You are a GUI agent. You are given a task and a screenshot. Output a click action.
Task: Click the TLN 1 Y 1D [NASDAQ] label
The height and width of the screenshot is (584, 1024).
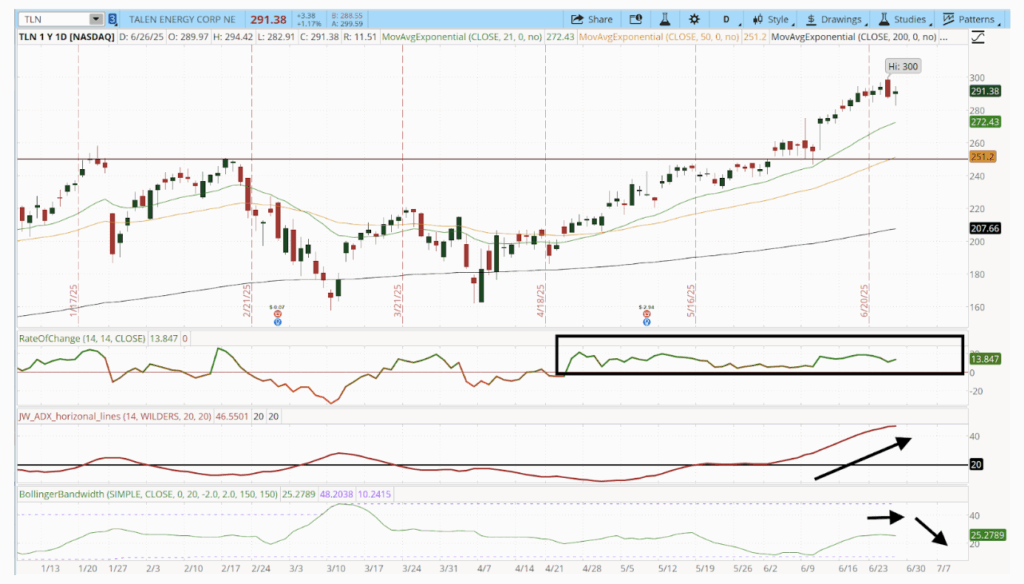click(66, 37)
